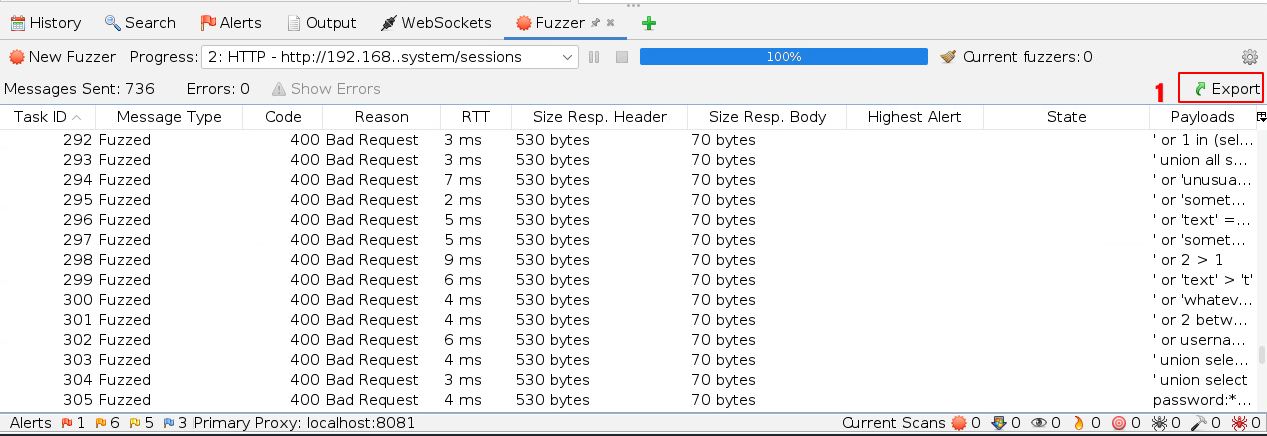Screen dimensions: 1267x436
Task: Click the green plus add-tab icon
Action: (649, 23)
